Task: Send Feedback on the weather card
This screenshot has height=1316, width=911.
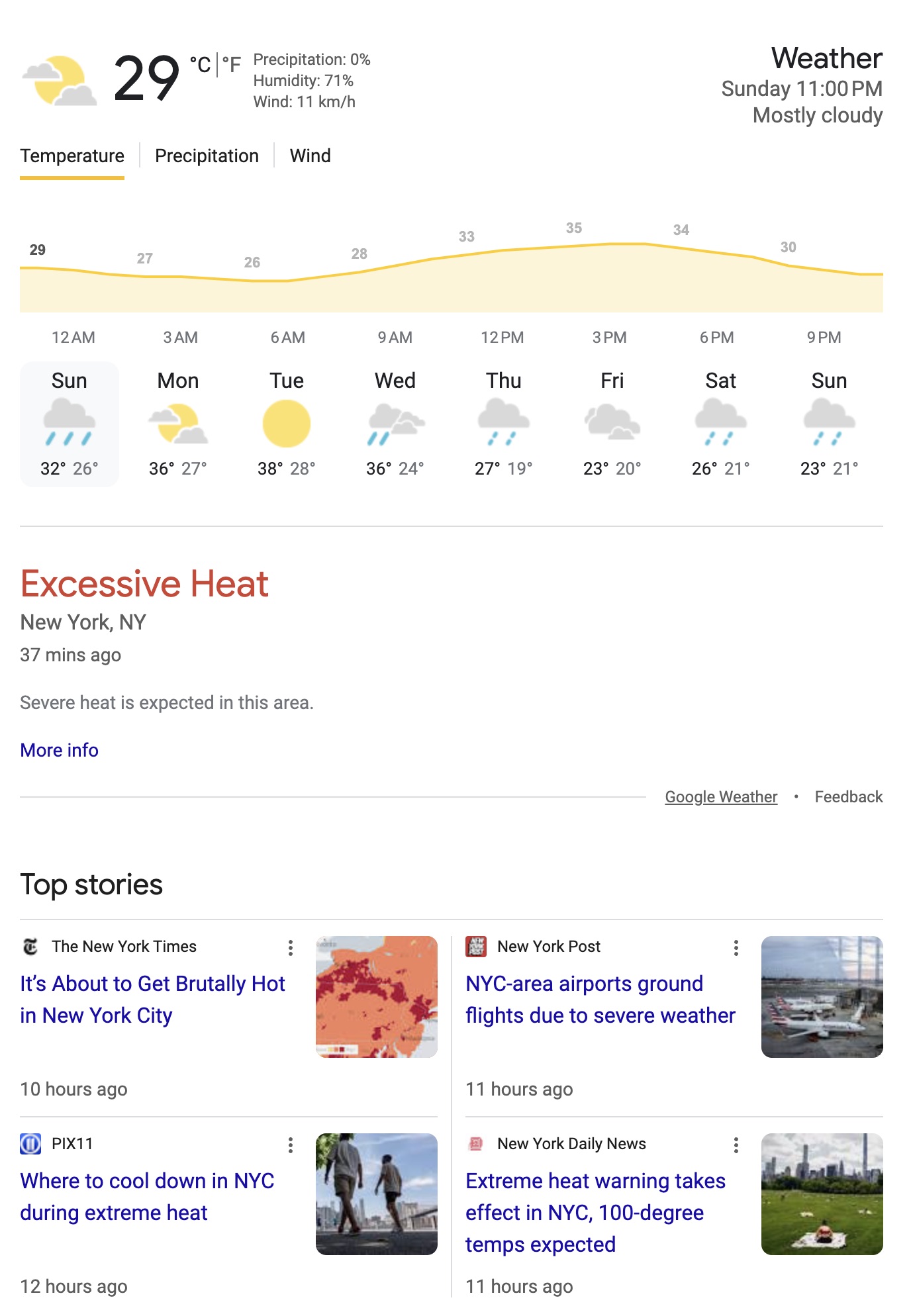Action: 849,796
